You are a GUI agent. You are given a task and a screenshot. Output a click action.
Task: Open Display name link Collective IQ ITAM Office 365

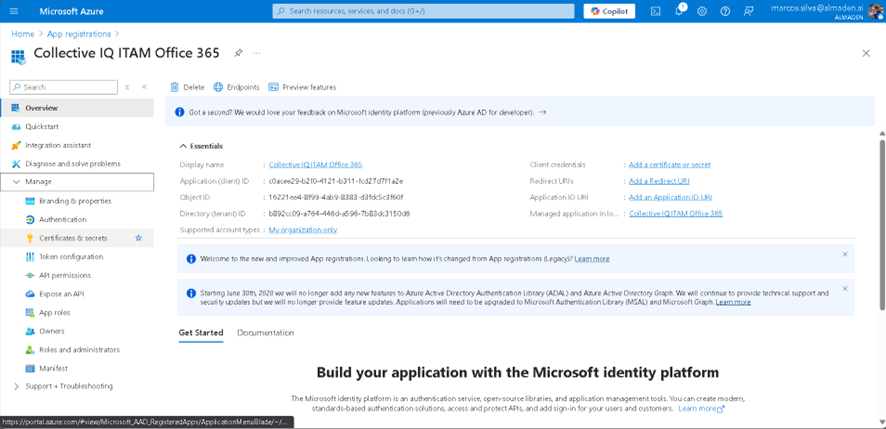tap(315, 164)
